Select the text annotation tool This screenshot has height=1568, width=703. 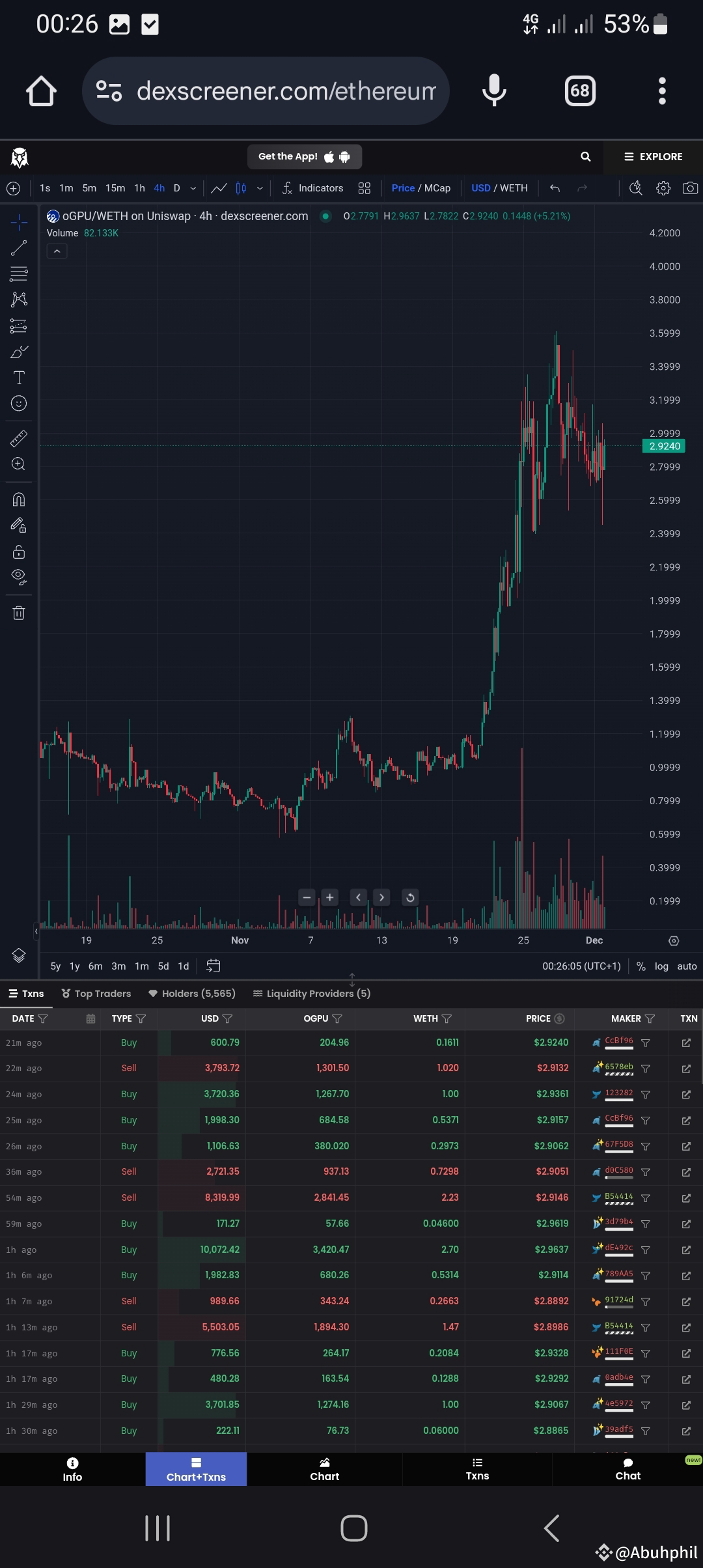(x=19, y=378)
